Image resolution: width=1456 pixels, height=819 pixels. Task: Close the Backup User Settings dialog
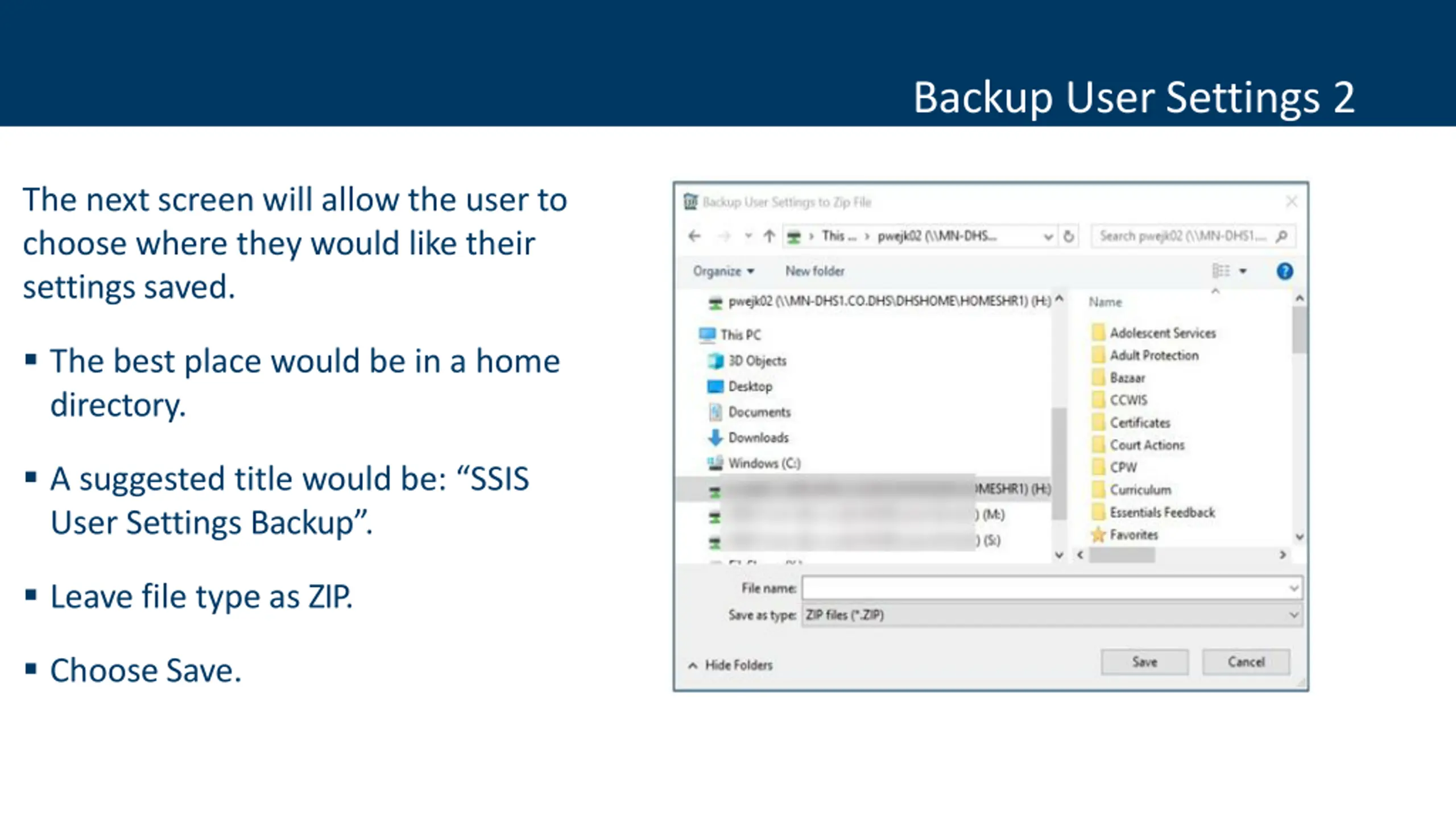[x=1291, y=202]
